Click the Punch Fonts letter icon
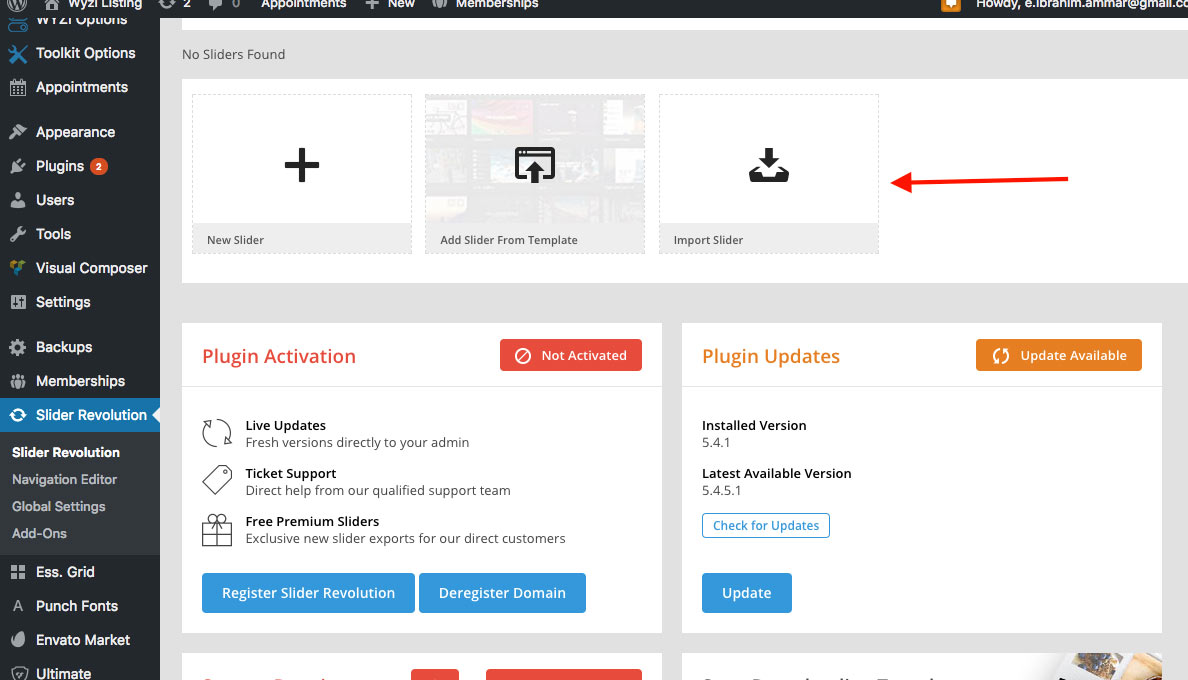Screen dimensions: 1188x680 (x=18, y=606)
